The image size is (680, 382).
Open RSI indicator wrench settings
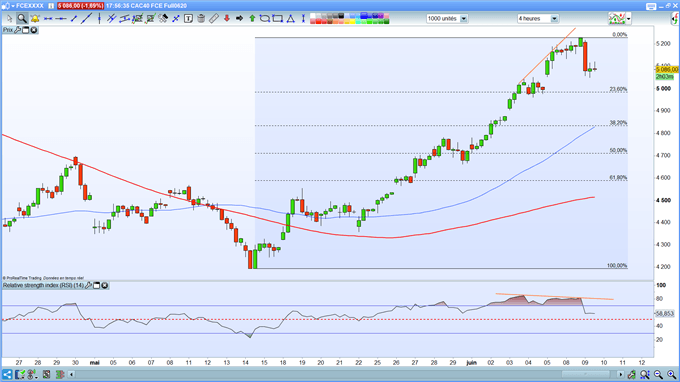(x=88, y=285)
